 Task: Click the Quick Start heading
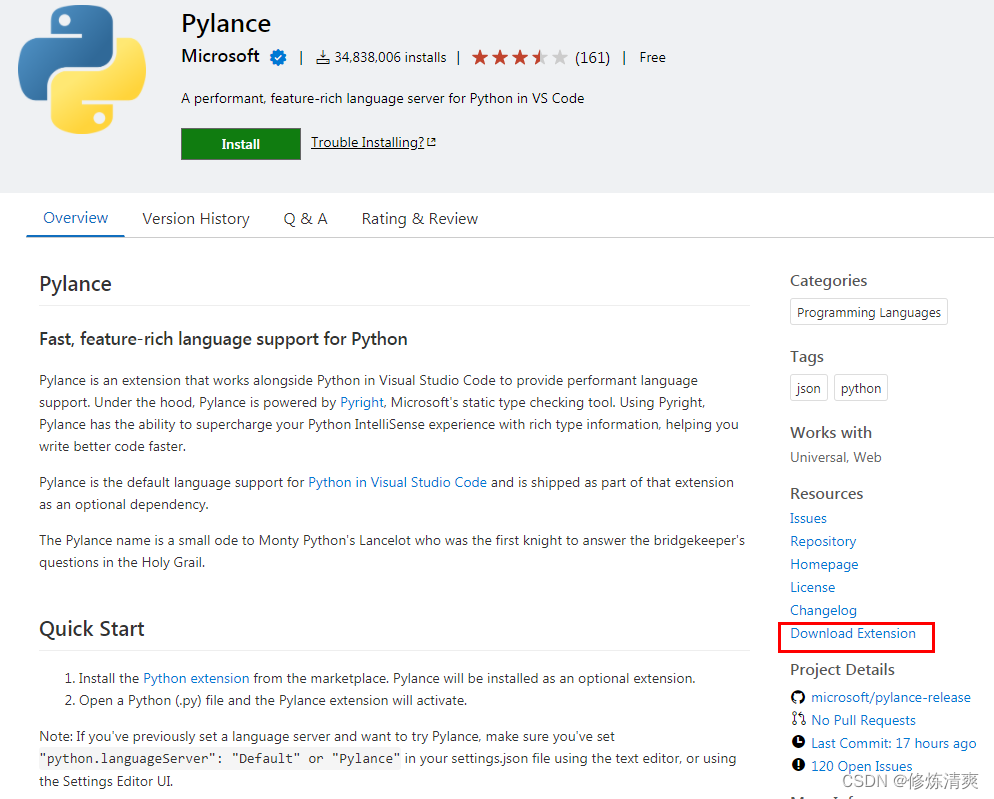(92, 629)
